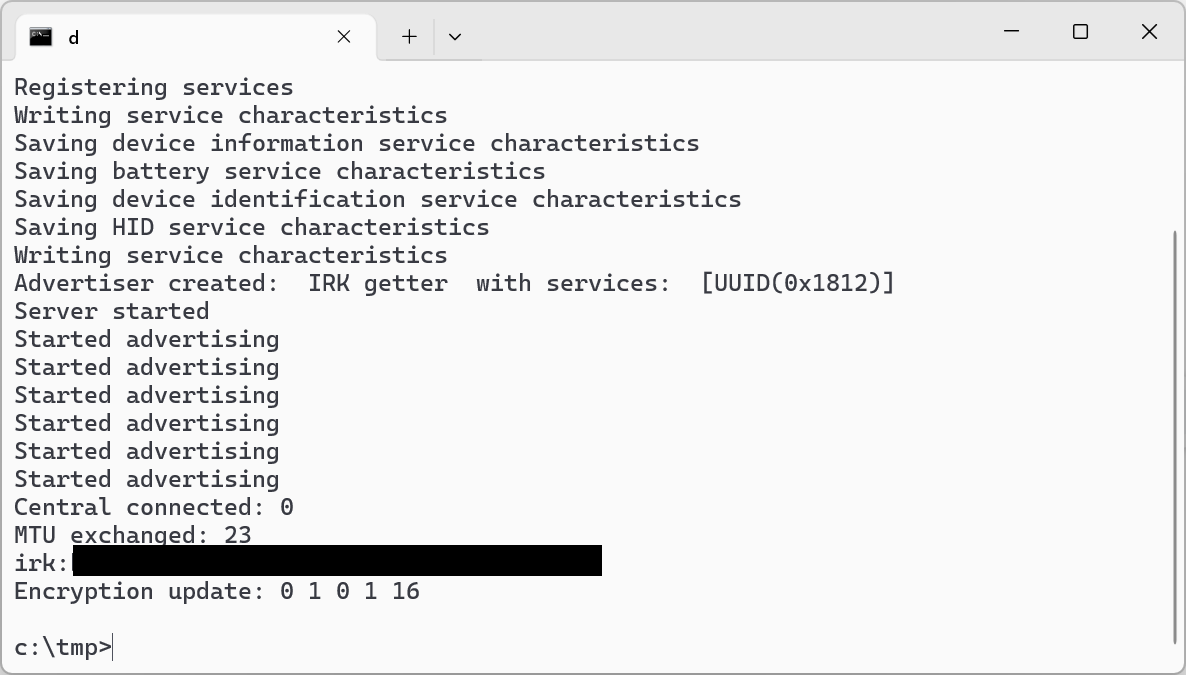
Task: Click the terminal icon on tab 'd'
Action: tap(41, 36)
